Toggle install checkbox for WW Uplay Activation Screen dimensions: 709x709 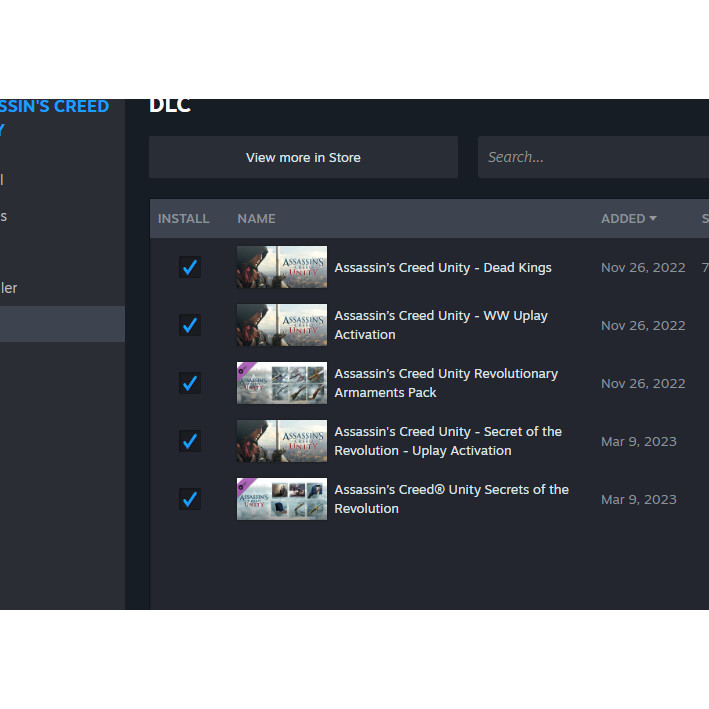189,325
